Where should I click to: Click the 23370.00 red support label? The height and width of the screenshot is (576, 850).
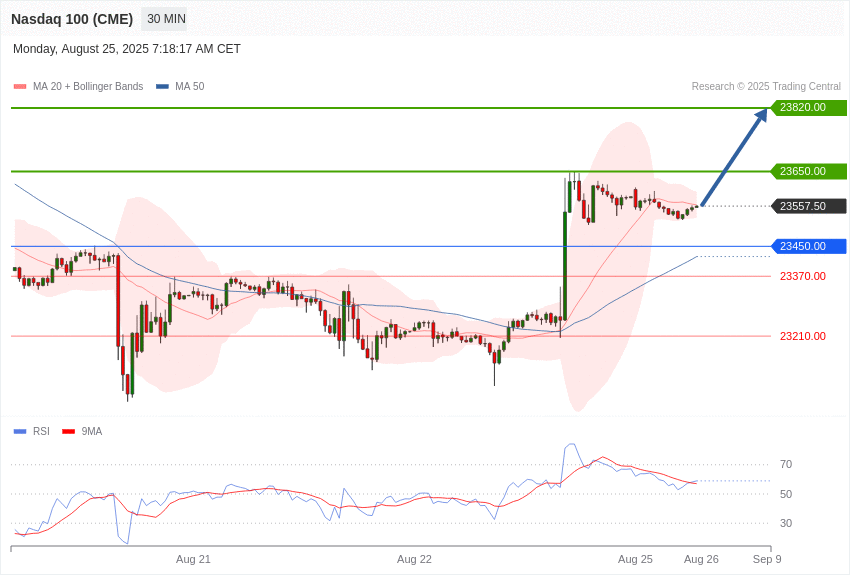pyautogui.click(x=803, y=276)
